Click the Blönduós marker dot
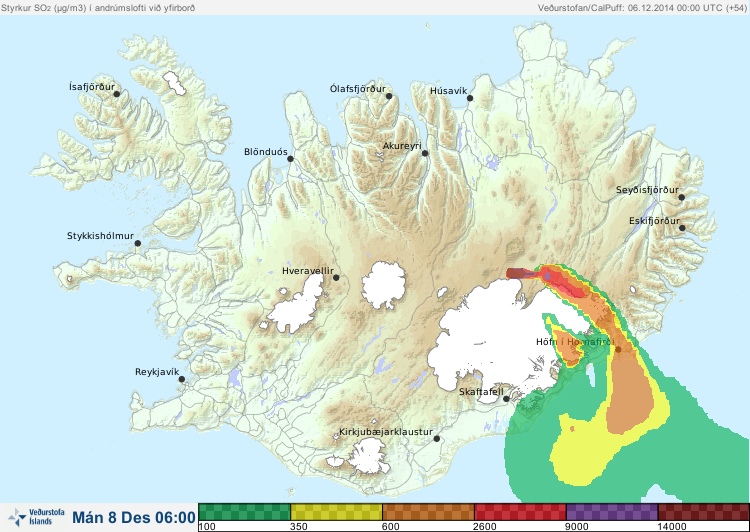 [x=290, y=159]
